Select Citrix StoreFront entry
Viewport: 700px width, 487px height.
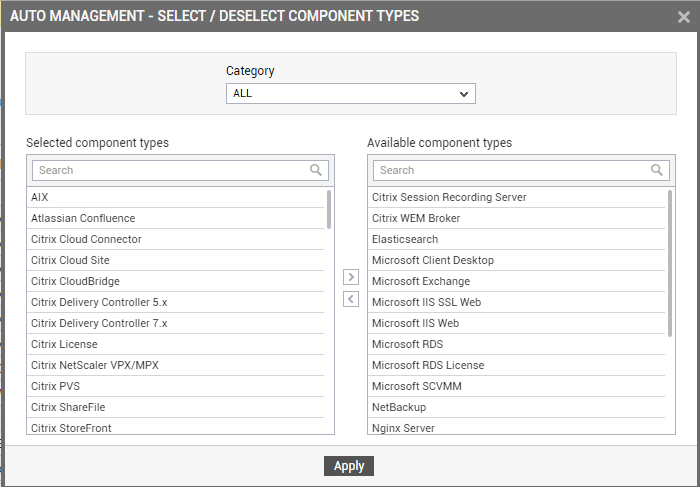(177, 428)
